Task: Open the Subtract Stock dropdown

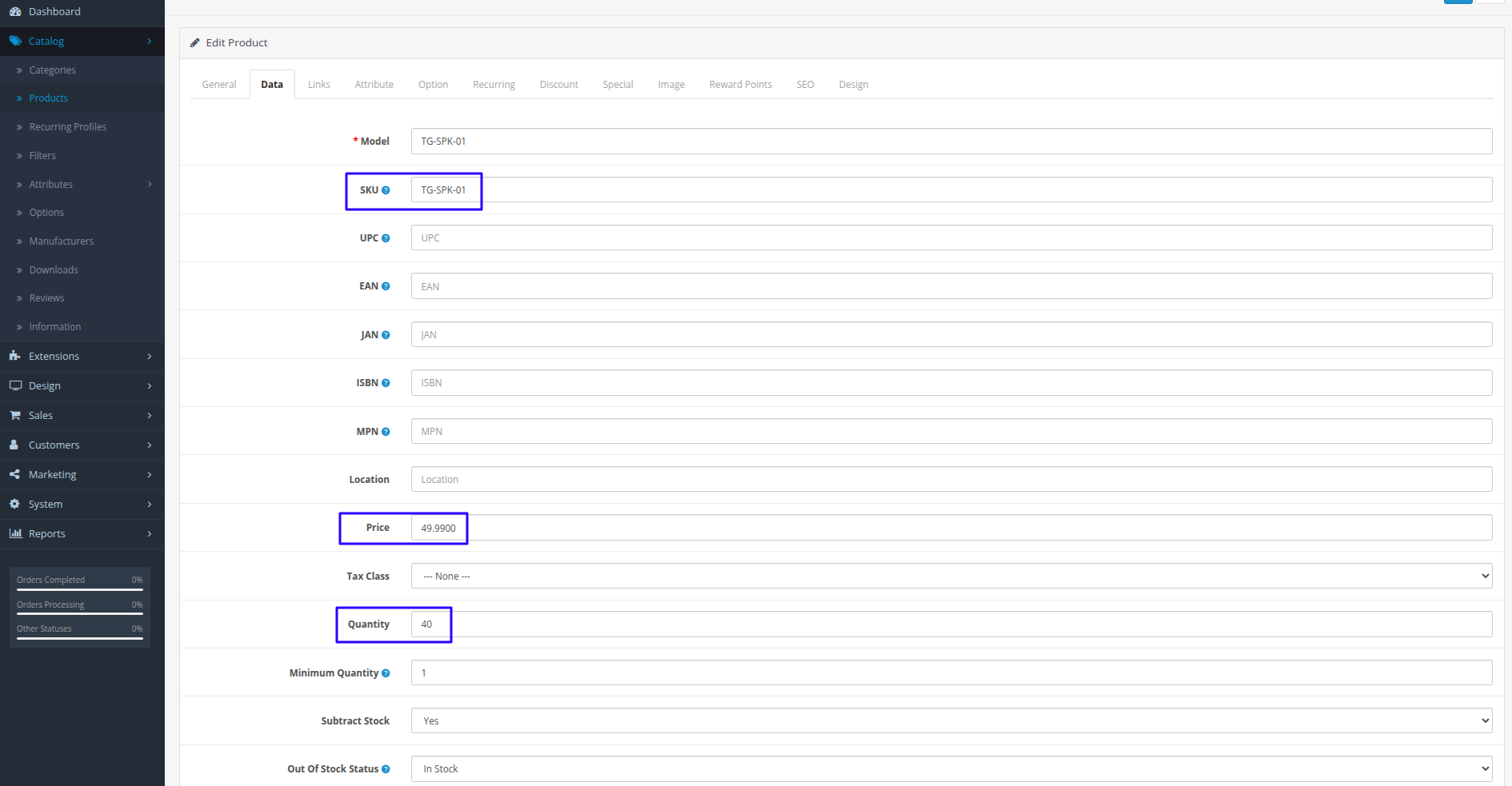Action: (951, 720)
